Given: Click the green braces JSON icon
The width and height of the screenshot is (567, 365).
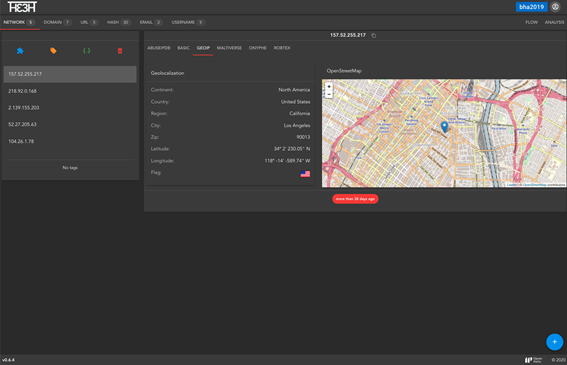Looking at the screenshot, I should [86, 51].
